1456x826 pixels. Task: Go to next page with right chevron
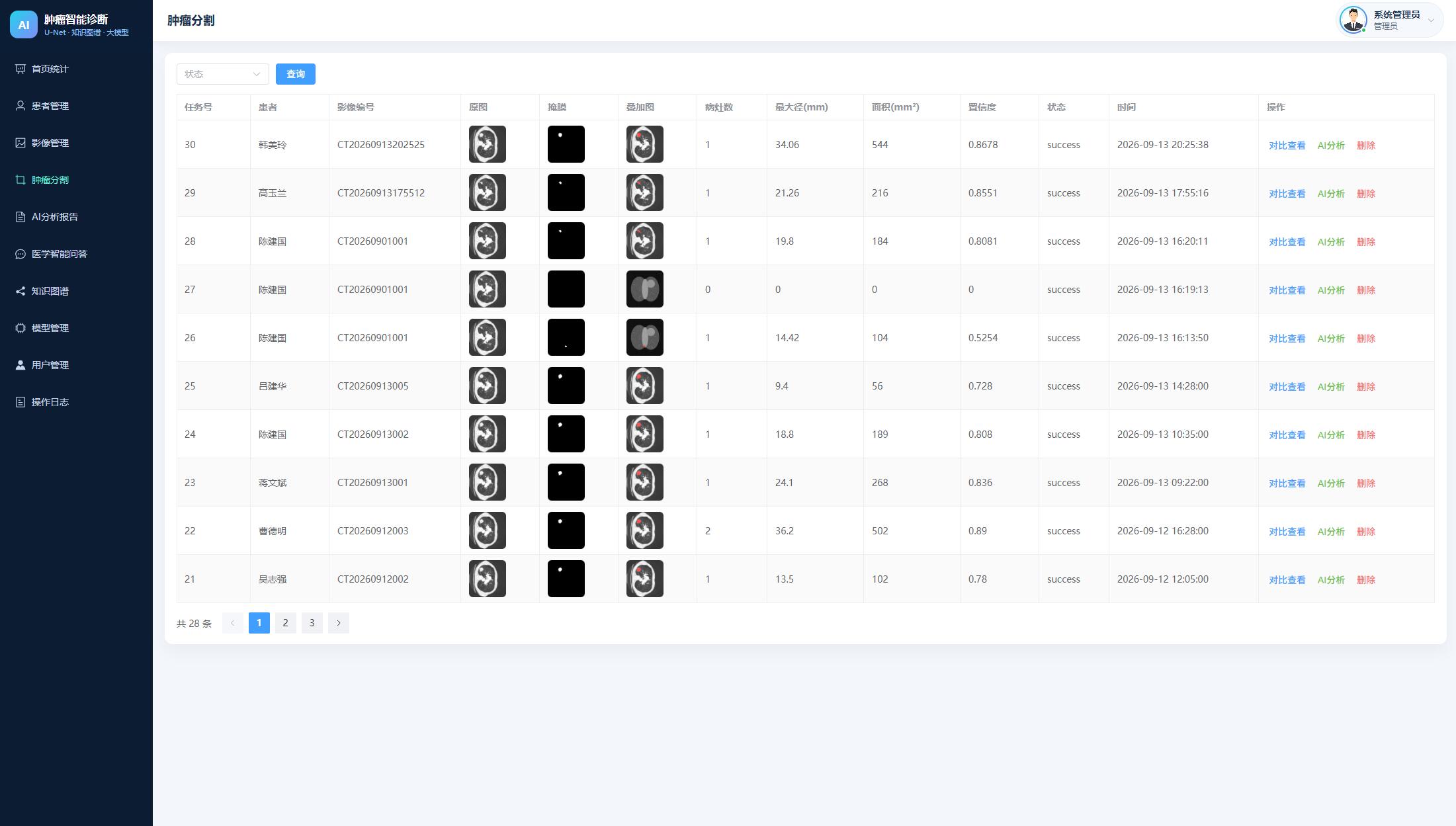tap(339, 623)
